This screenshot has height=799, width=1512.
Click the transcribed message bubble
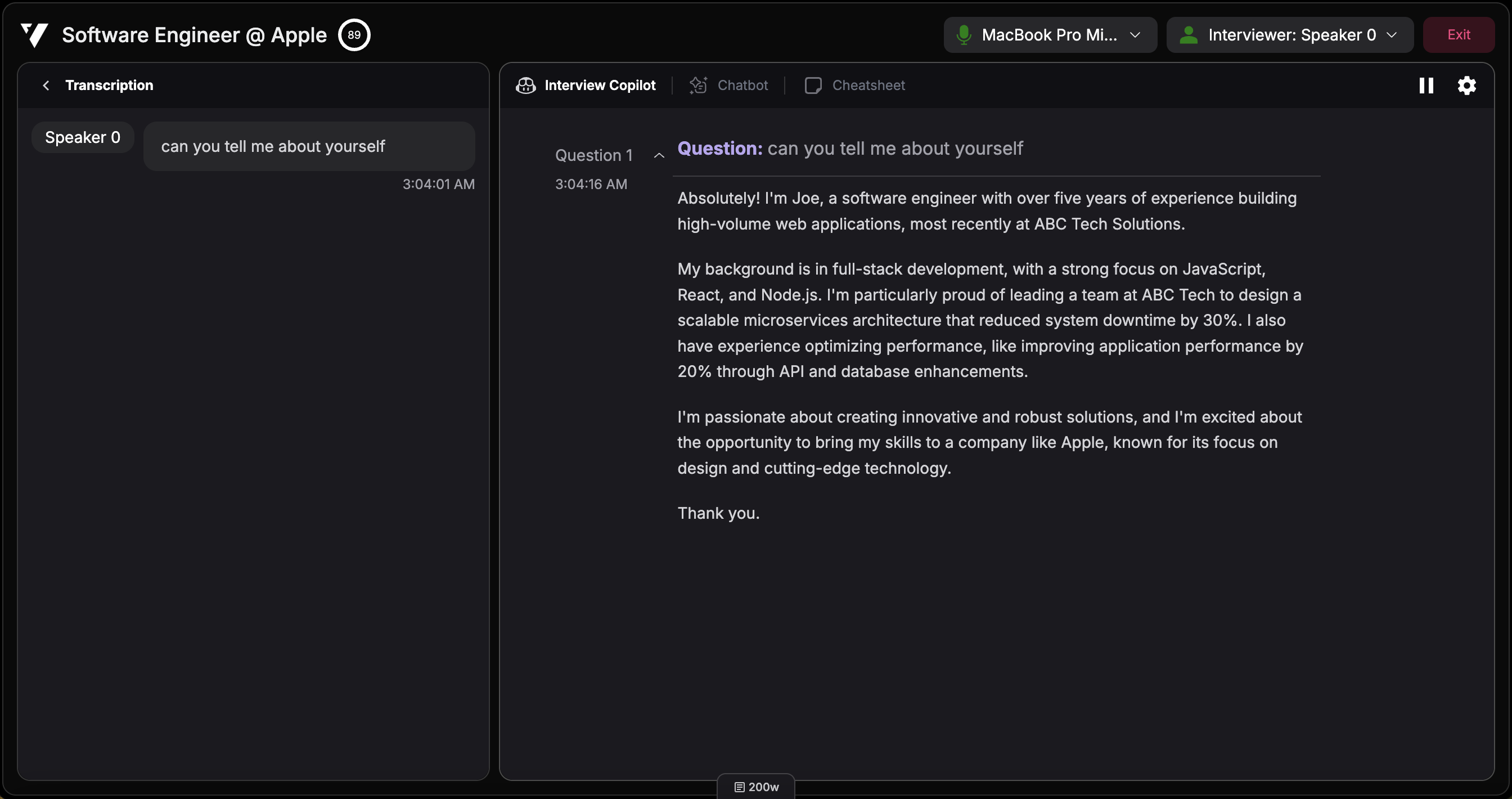click(x=309, y=146)
